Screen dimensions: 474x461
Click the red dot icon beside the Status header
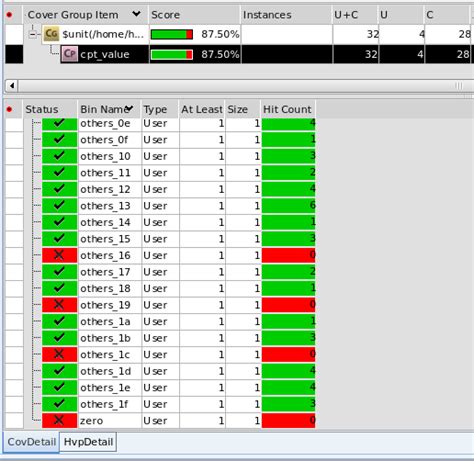9,109
